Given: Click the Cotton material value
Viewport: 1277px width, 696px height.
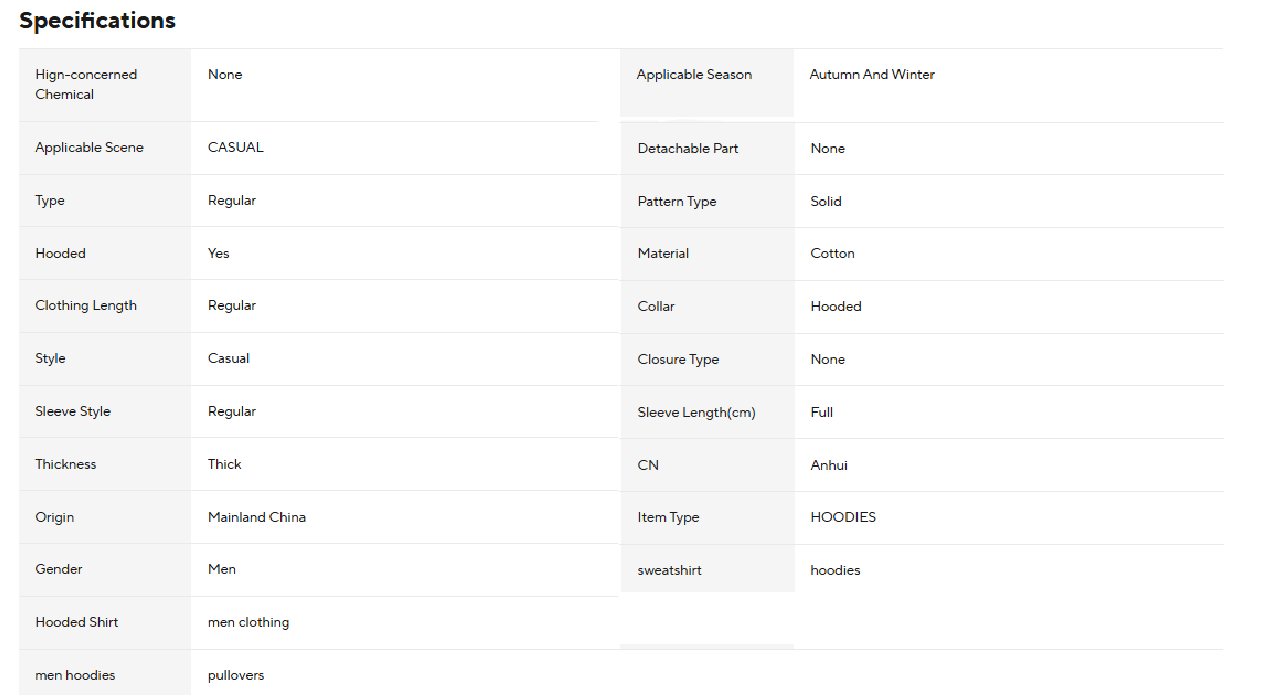Looking at the screenshot, I should coord(832,254).
